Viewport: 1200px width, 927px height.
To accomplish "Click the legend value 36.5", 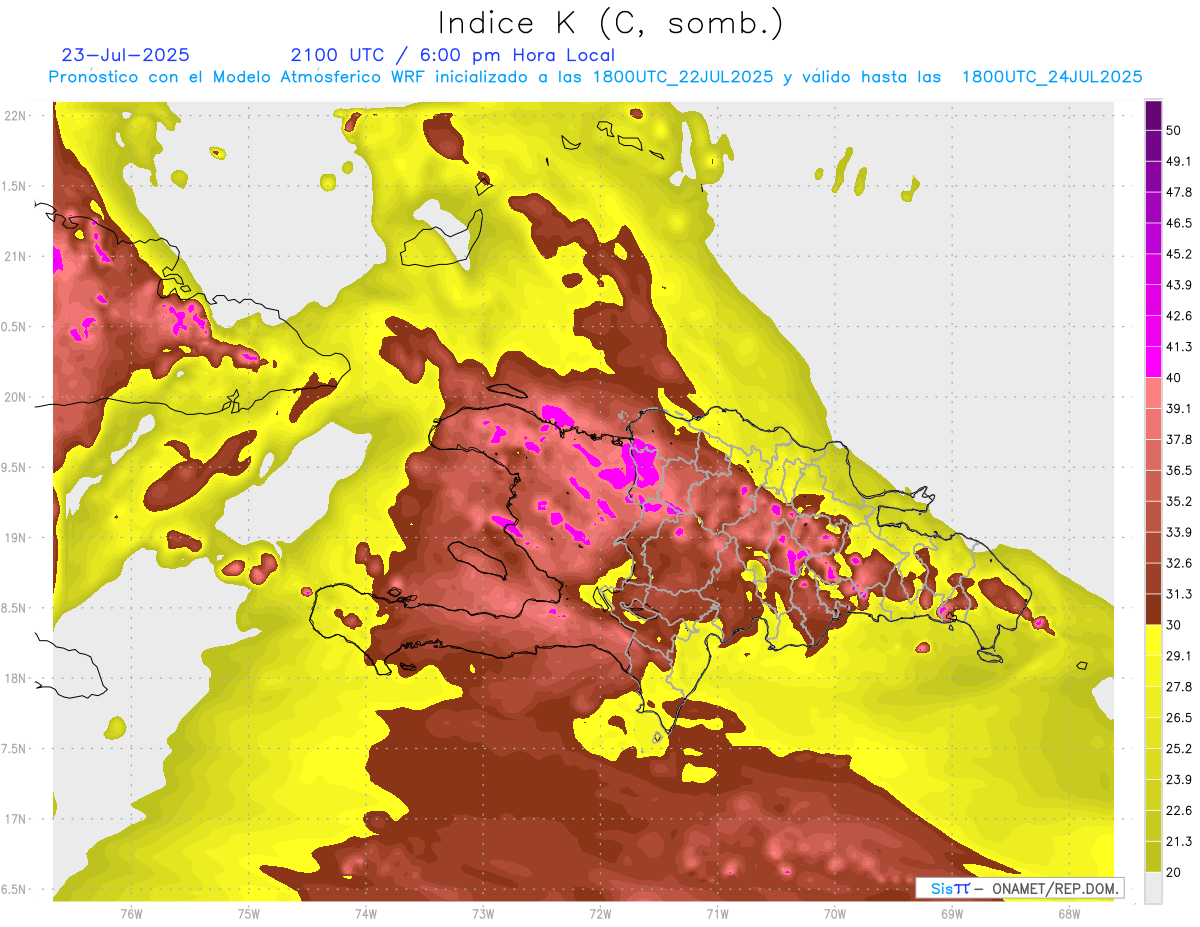I will point(1179,470).
